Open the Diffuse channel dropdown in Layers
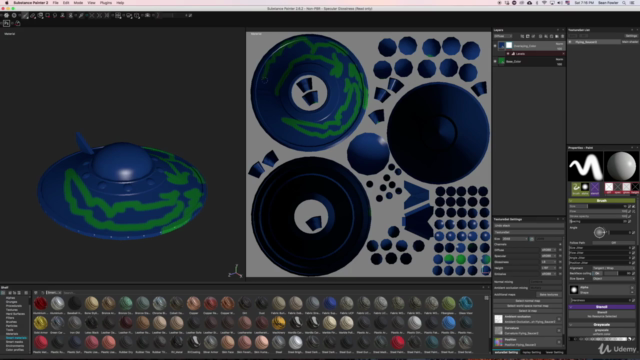 pos(503,36)
